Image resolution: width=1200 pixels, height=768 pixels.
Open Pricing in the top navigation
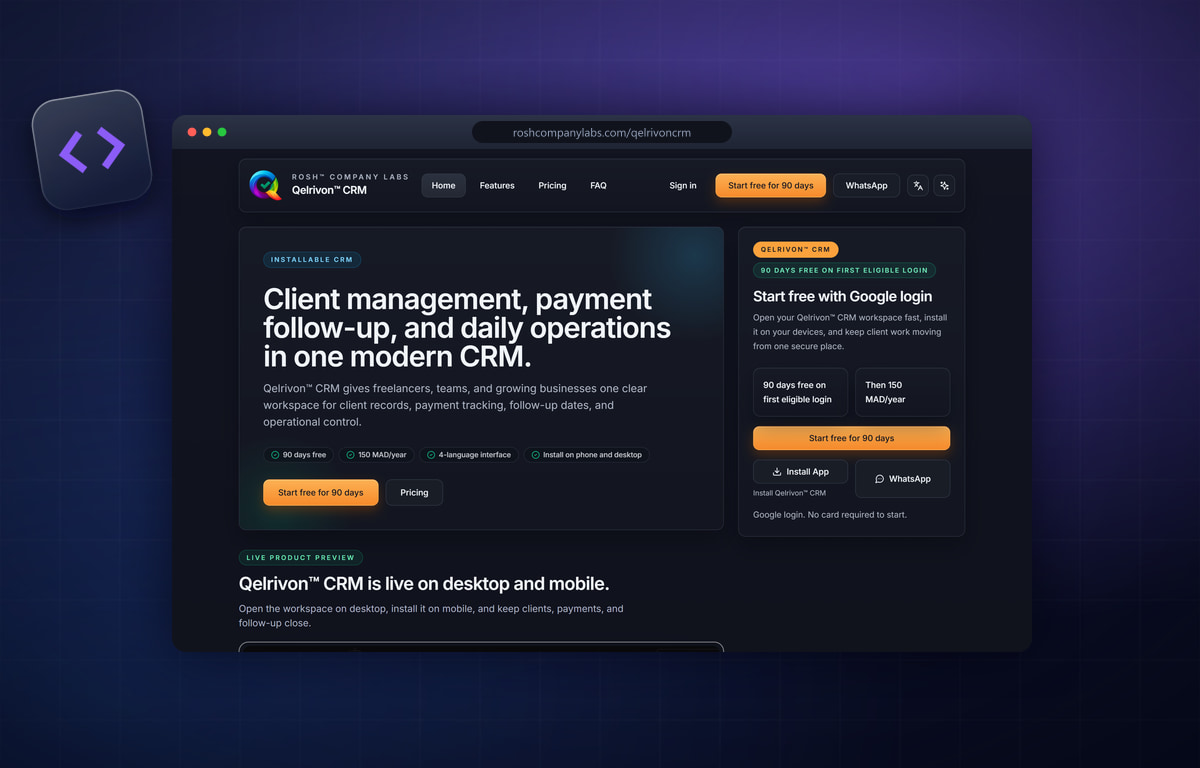click(552, 185)
